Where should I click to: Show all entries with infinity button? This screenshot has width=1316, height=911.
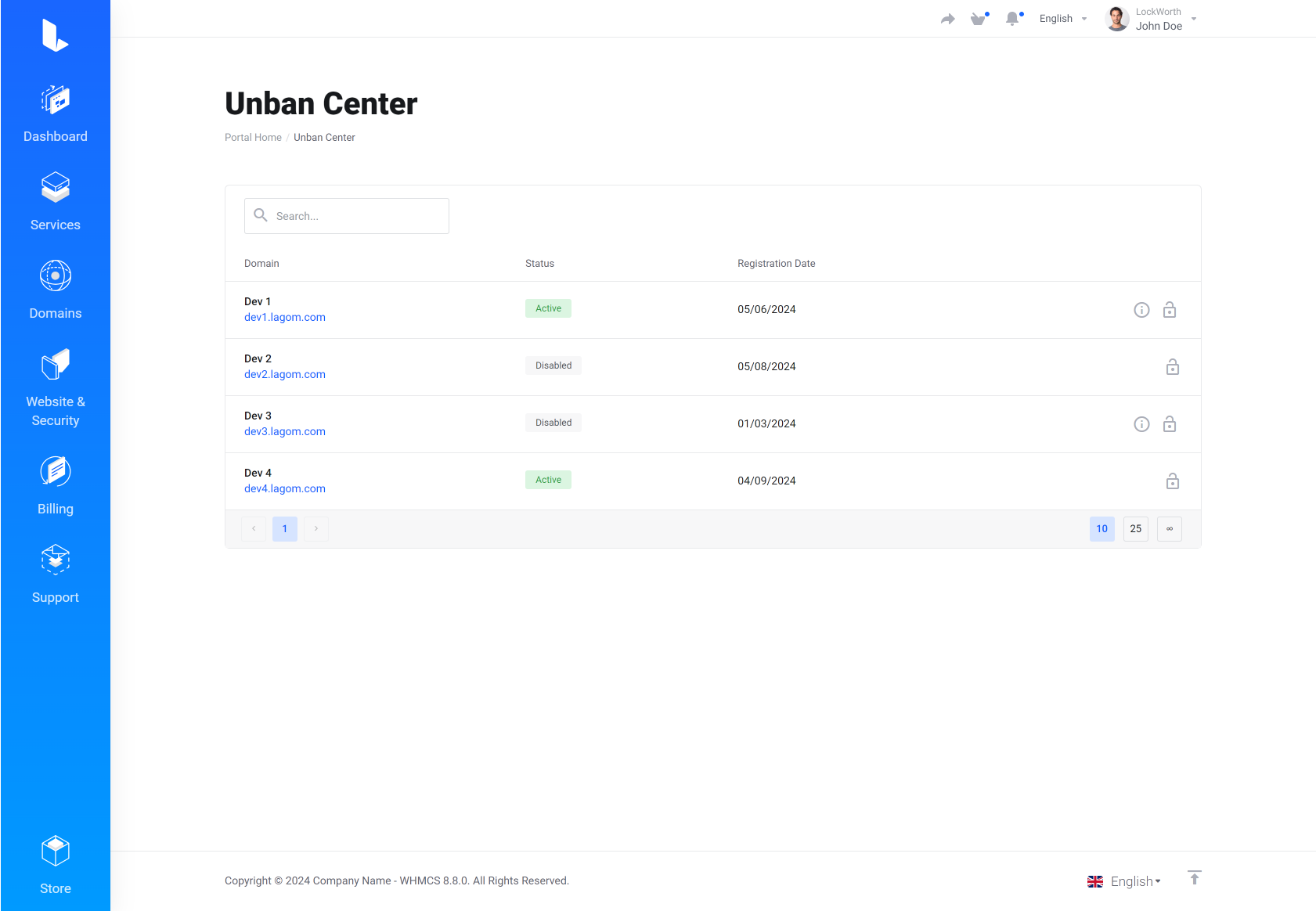coord(1170,529)
